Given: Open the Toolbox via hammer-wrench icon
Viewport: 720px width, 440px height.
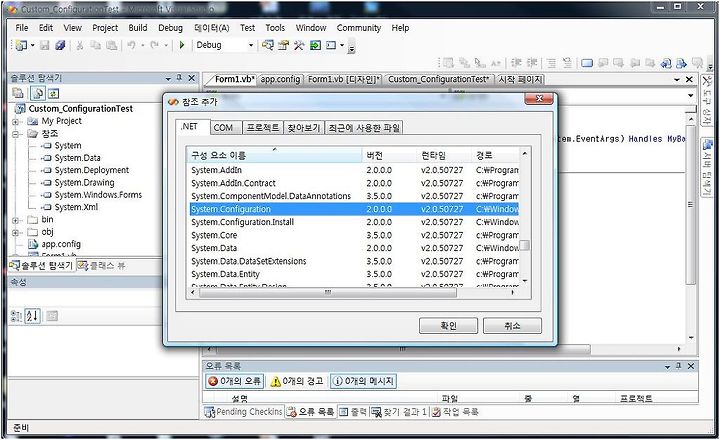Looking at the screenshot, I should (x=299, y=45).
